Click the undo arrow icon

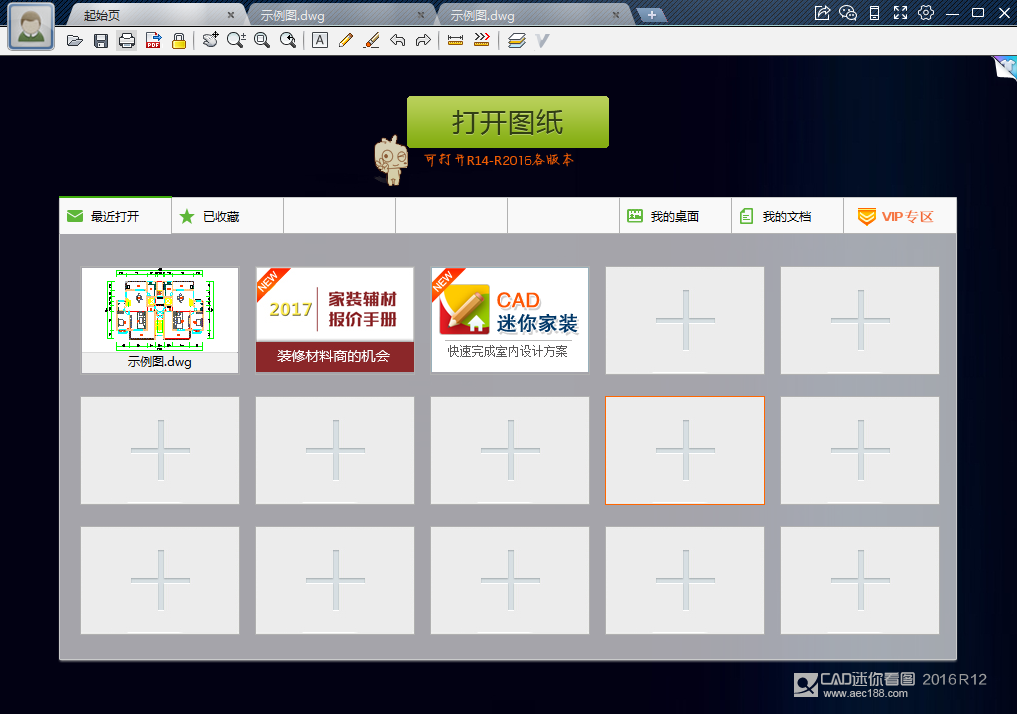(x=397, y=41)
